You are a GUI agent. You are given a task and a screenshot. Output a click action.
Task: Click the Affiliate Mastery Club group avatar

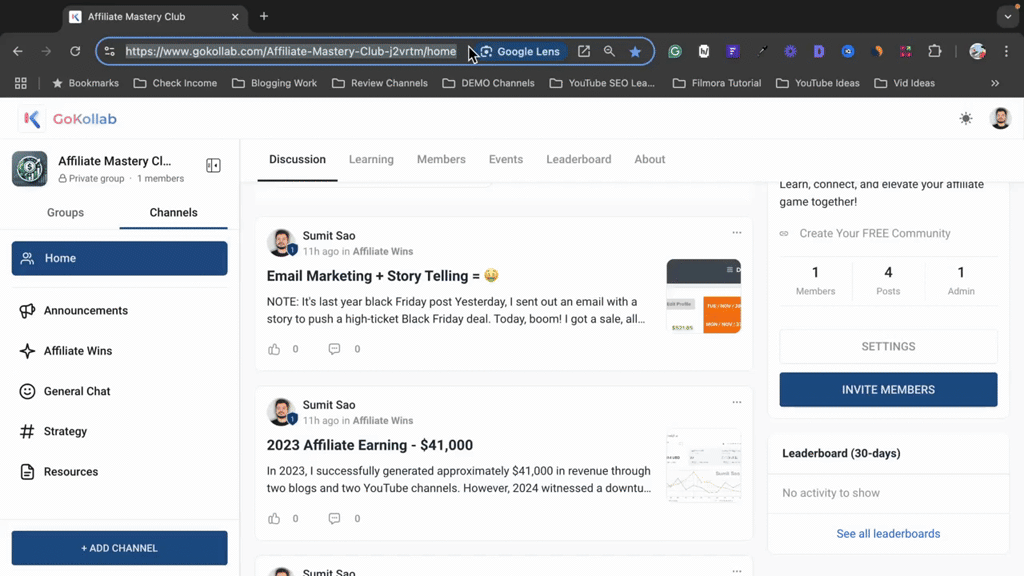pyautogui.click(x=29, y=168)
